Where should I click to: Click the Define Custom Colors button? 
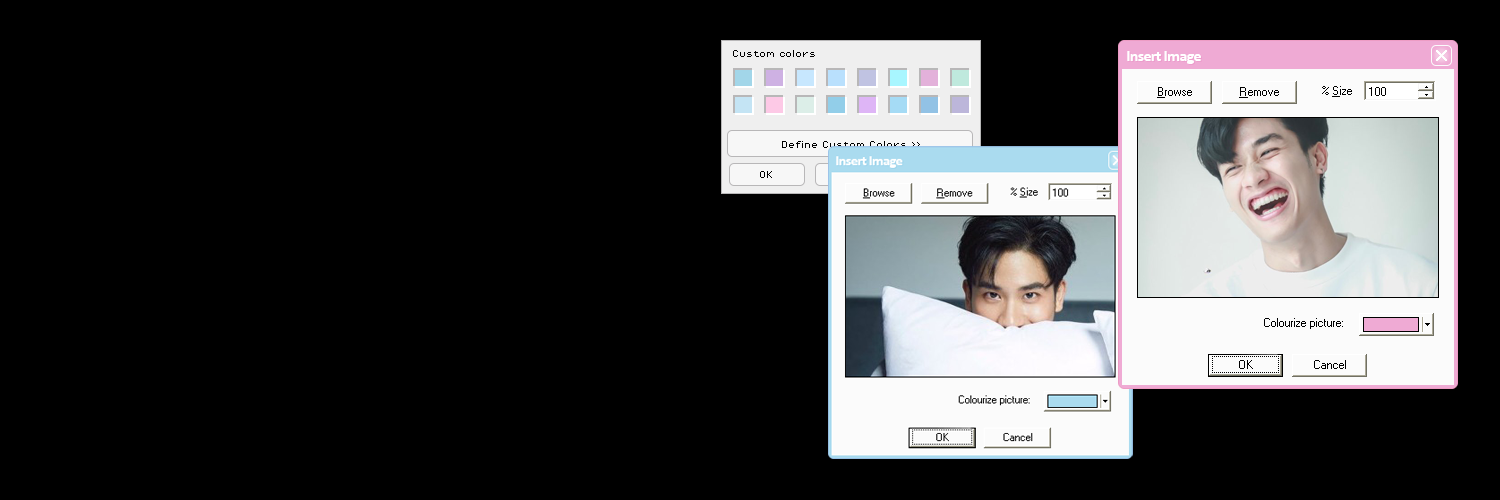[850, 143]
